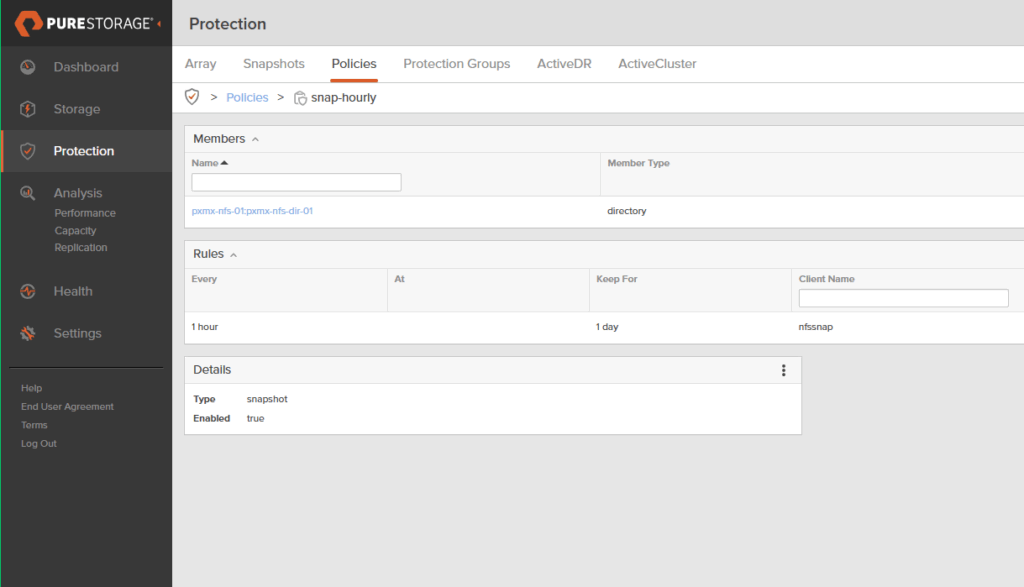
Task: Click the Keep For column header
Action: click(616, 279)
